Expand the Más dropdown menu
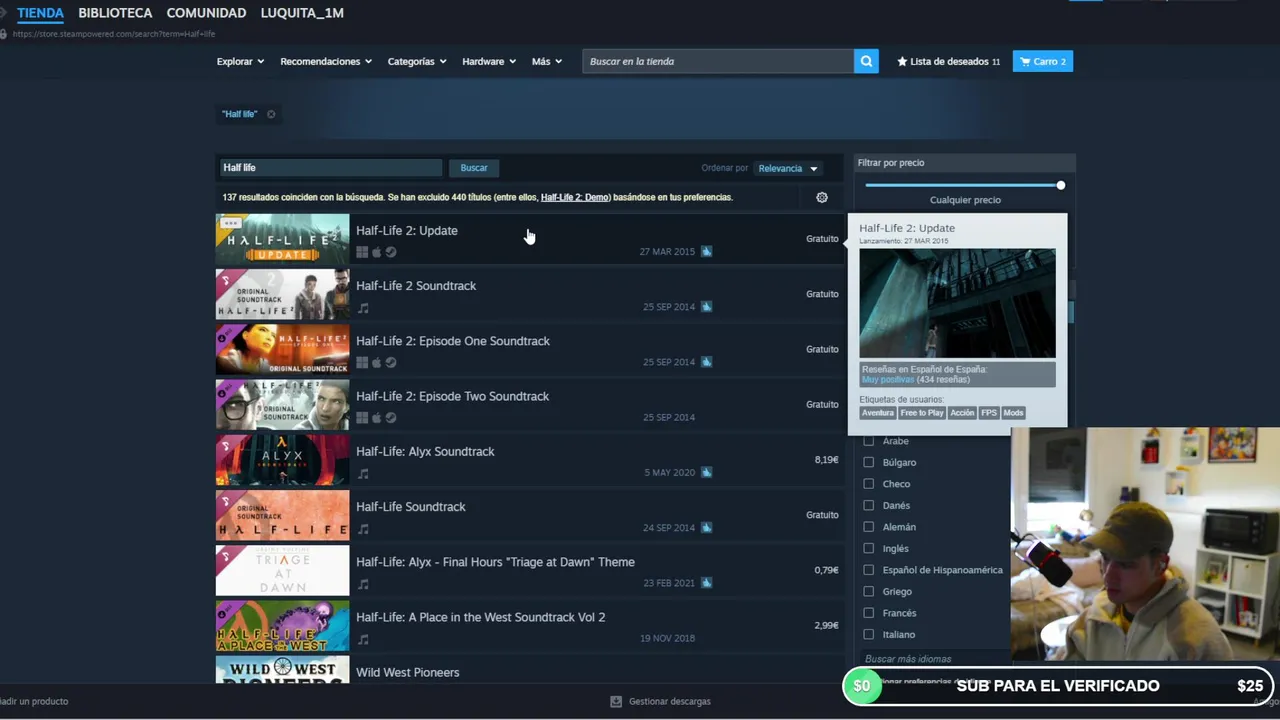This screenshot has width=1280, height=720. click(x=547, y=61)
